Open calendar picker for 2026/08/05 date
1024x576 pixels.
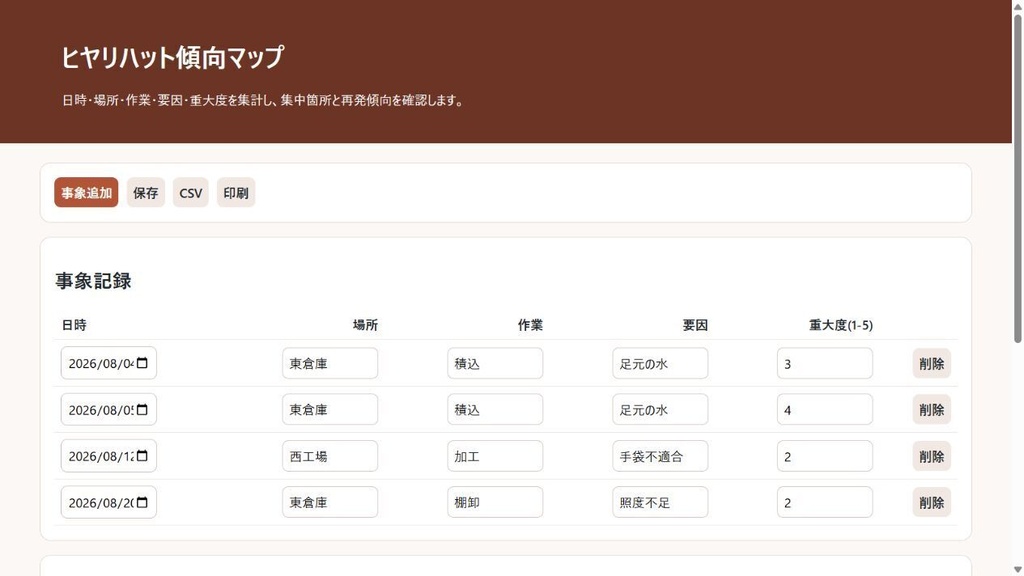(x=142, y=409)
